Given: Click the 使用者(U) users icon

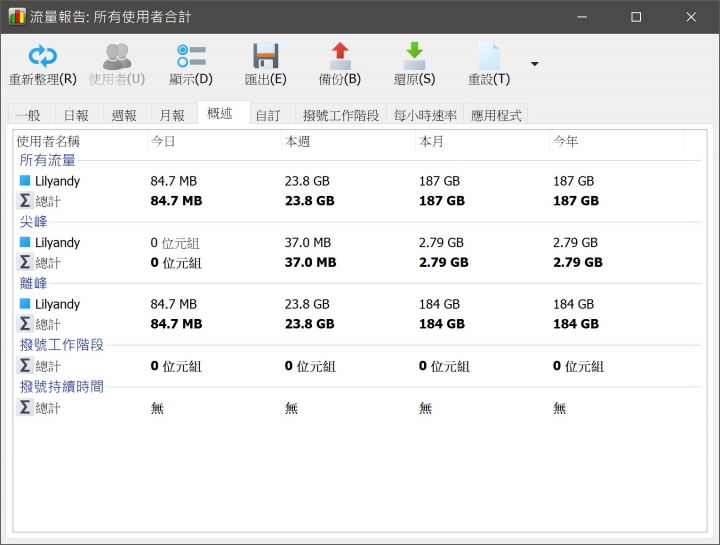Looking at the screenshot, I should click(x=117, y=56).
